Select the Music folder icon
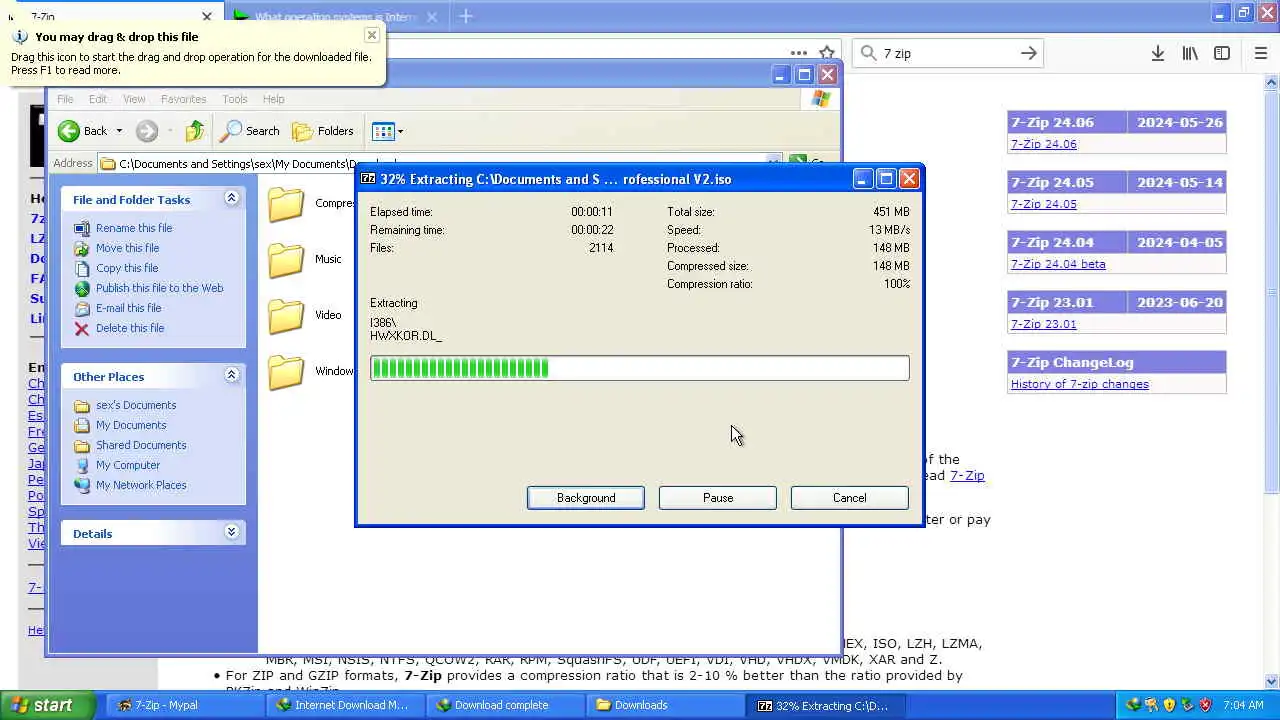 coord(286,260)
